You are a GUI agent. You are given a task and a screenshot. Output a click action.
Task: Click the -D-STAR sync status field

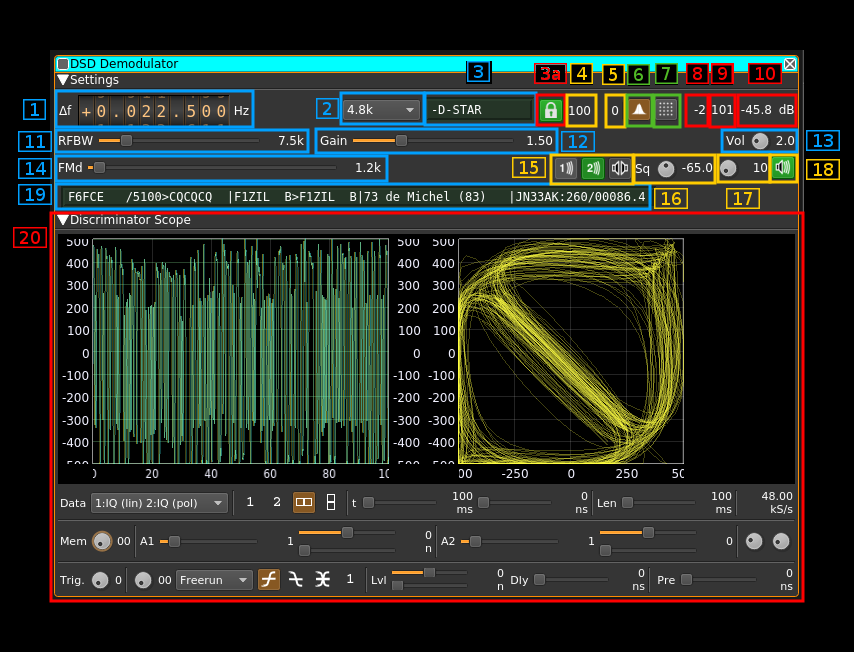click(x=479, y=110)
